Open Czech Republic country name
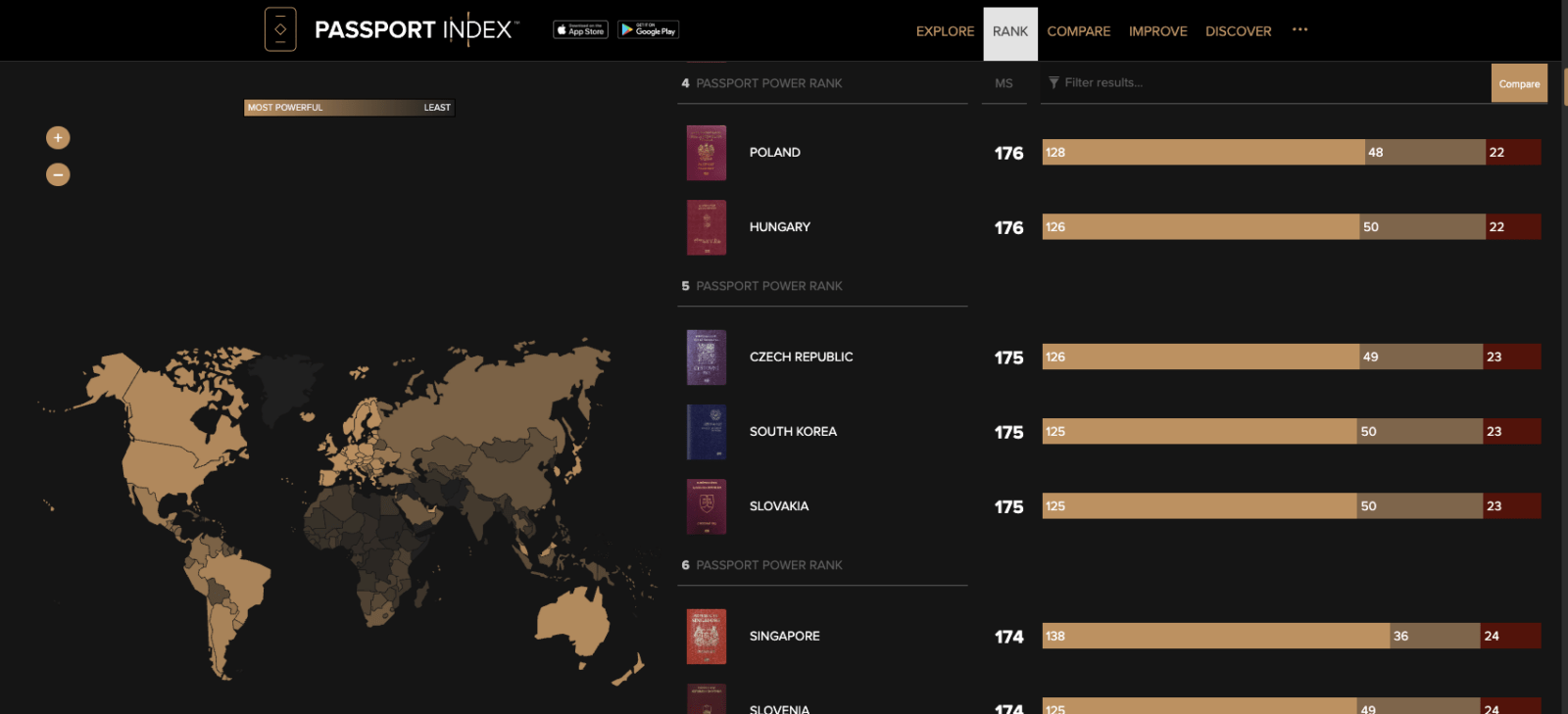This screenshot has height=714, width=1568. pyautogui.click(x=801, y=357)
